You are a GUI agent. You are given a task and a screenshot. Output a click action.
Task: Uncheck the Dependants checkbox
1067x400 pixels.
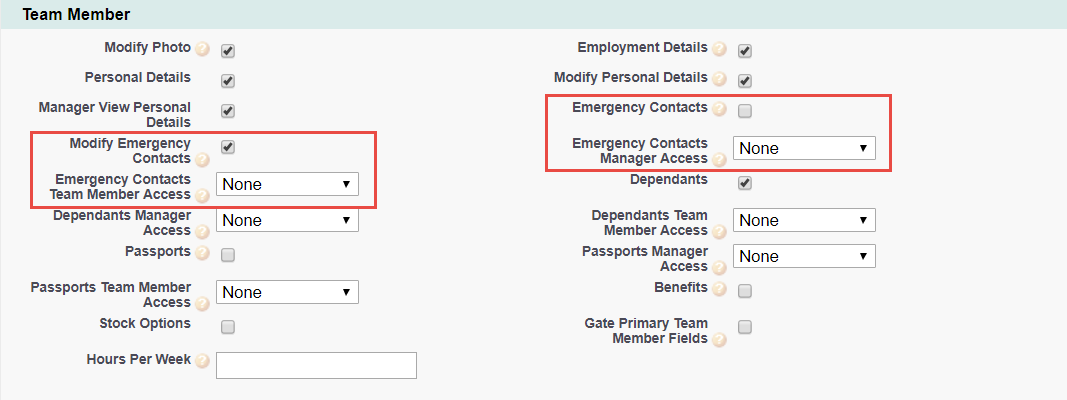tap(745, 183)
